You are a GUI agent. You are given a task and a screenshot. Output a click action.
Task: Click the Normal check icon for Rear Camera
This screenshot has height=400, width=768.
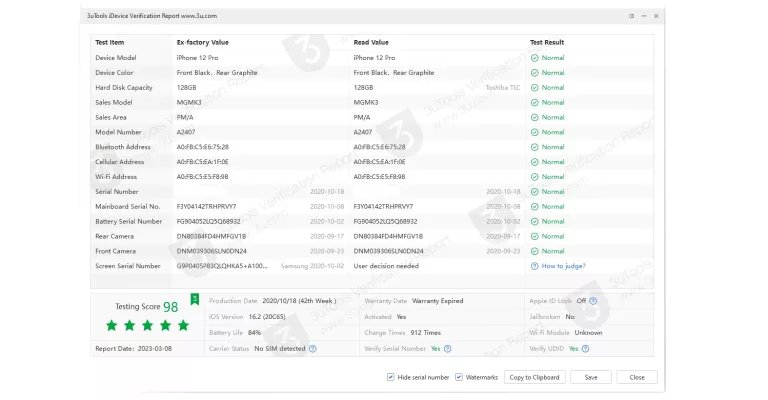(x=534, y=236)
